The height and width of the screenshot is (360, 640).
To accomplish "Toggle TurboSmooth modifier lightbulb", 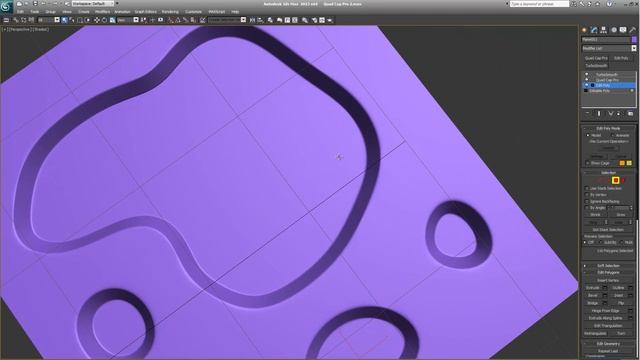I will click(587, 75).
